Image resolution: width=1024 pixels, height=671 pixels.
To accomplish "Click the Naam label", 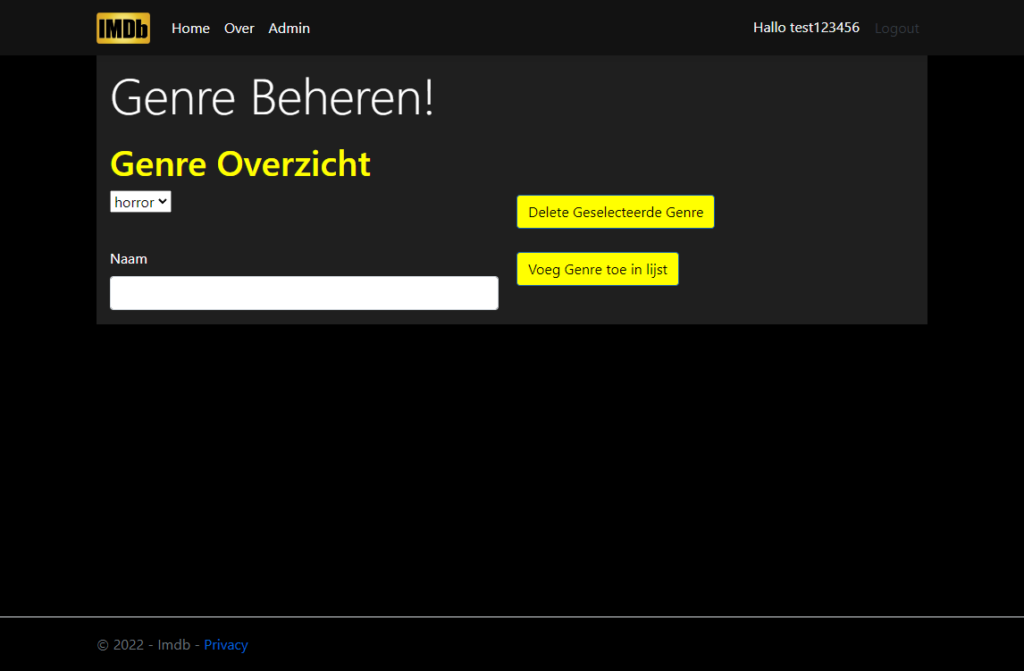I will pyautogui.click(x=129, y=259).
